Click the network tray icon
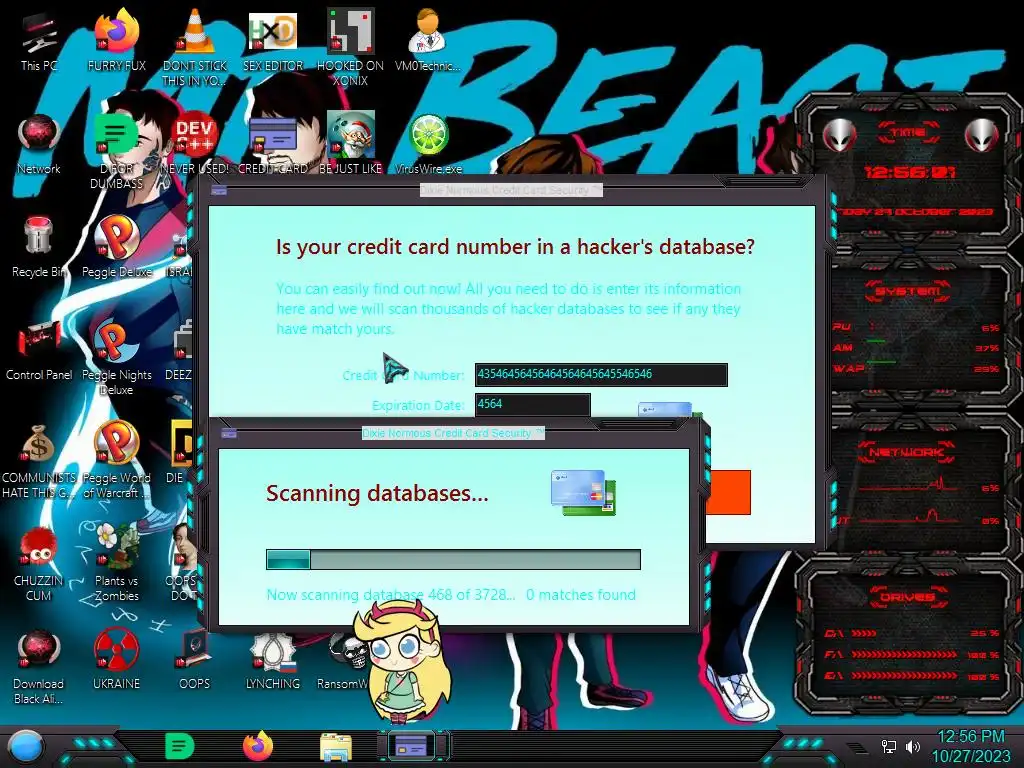The width and height of the screenshot is (1024, 768). (889, 746)
